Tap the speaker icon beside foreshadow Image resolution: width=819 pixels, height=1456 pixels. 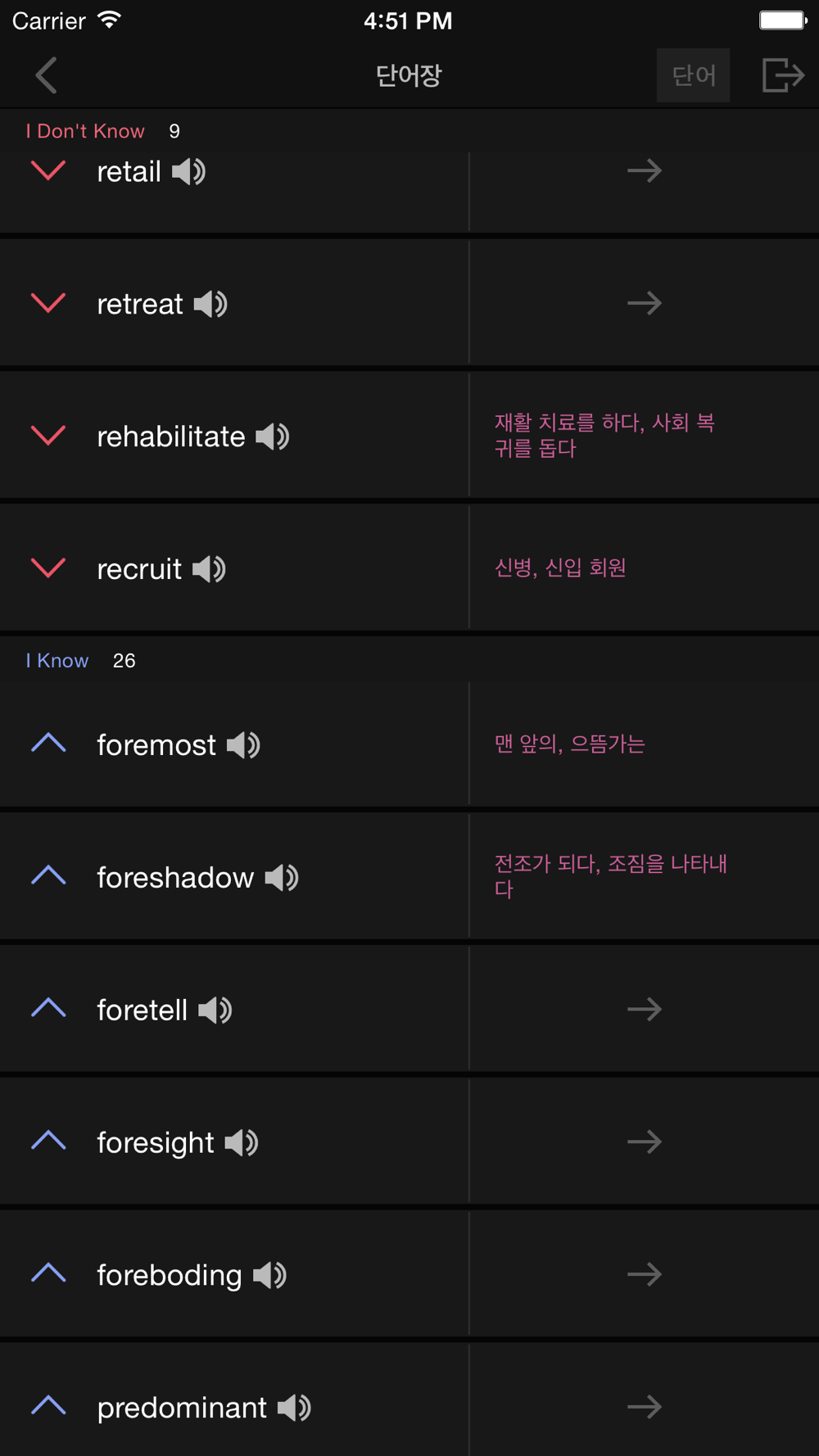click(x=282, y=878)
